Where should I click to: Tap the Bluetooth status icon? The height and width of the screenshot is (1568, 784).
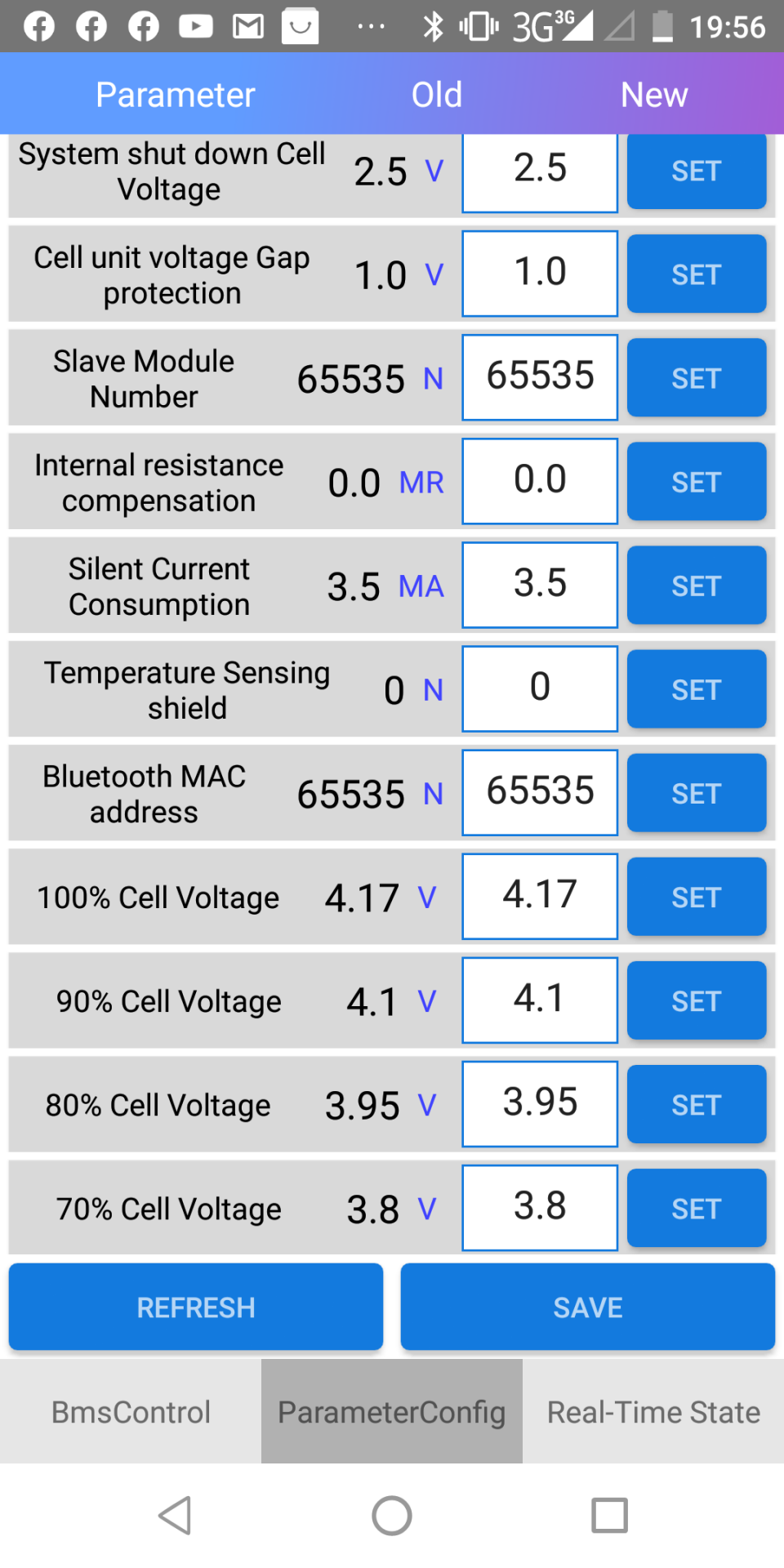pos(433,26)
